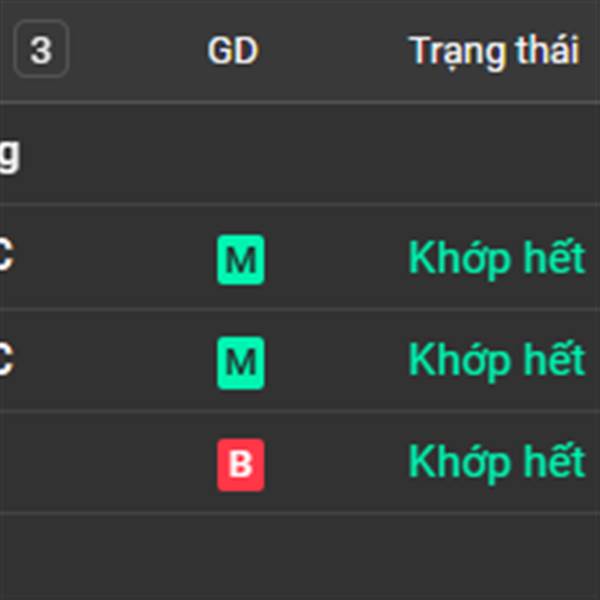Screen dimensions: 600x600
Task: Collapse the group row ending in 'g'
Action: [x=9, y=155]
